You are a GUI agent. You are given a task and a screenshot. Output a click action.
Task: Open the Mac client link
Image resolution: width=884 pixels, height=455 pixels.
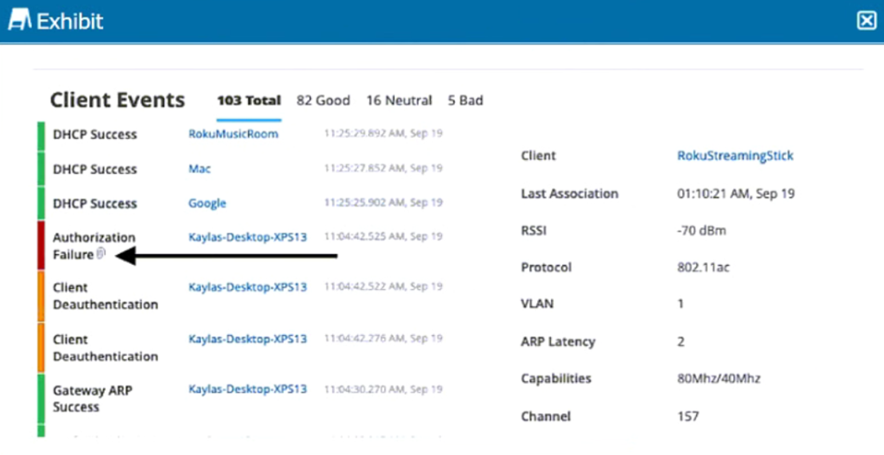(200, 168)
